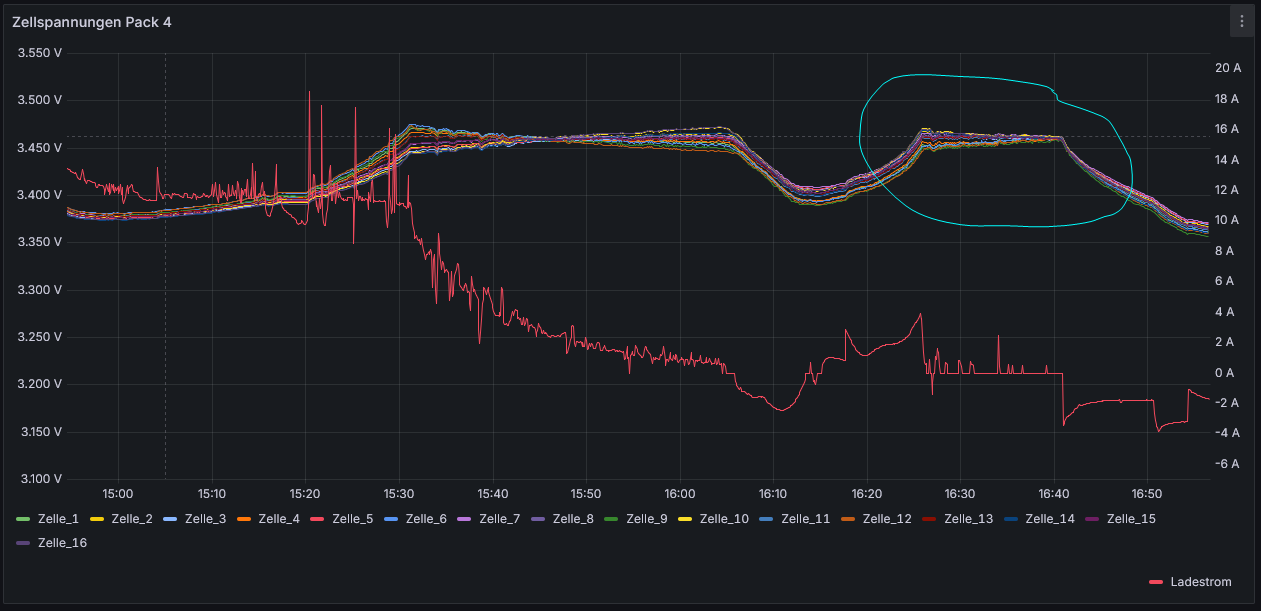Isolate the Zelle_2 series via its legend label
Image resolution: width=1261 pixels, height=611 pixels.
point(132,518)
